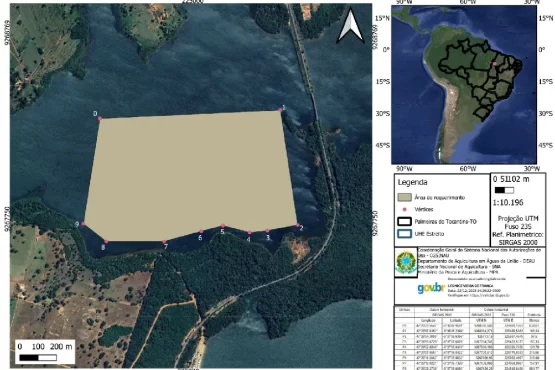This screenshot has width=555, height=370.
Task: Click the beige 'Área do requerimento' legend swatch
Action: (405, 197)
